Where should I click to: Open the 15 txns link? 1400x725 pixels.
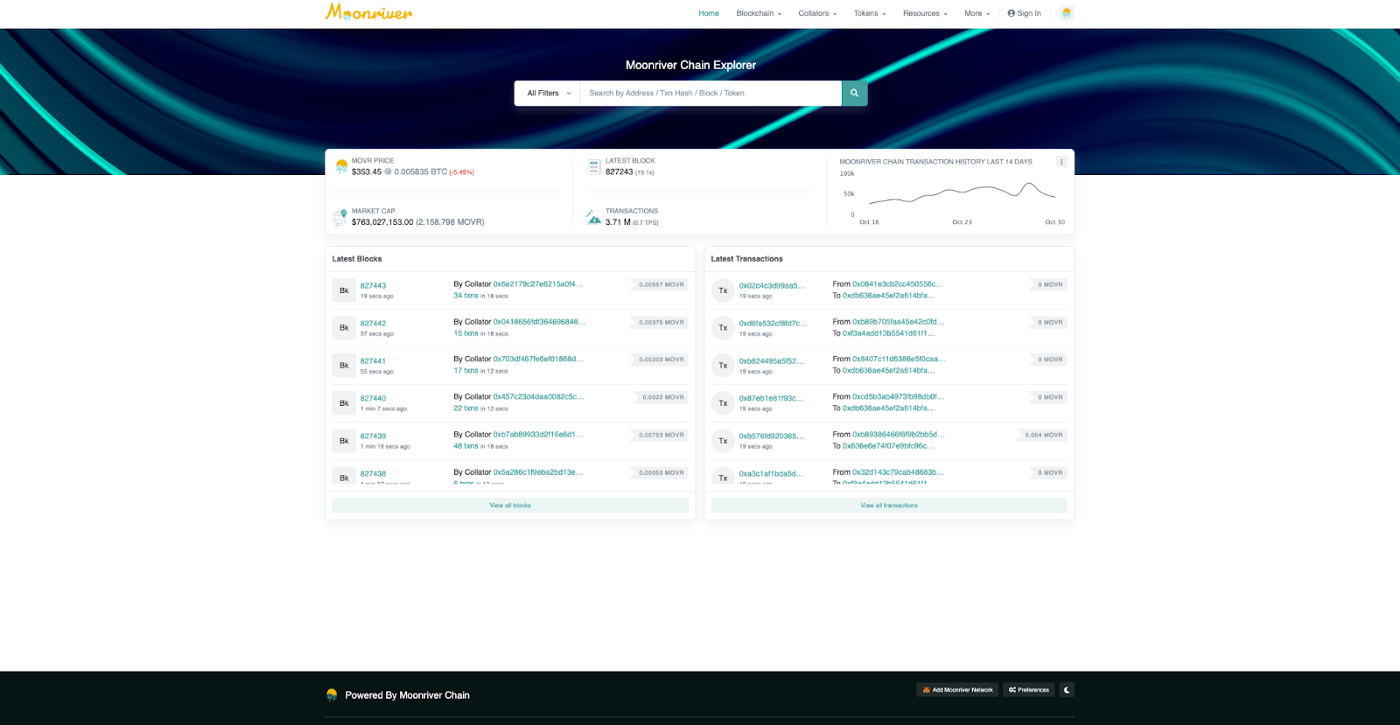(465, 333)
